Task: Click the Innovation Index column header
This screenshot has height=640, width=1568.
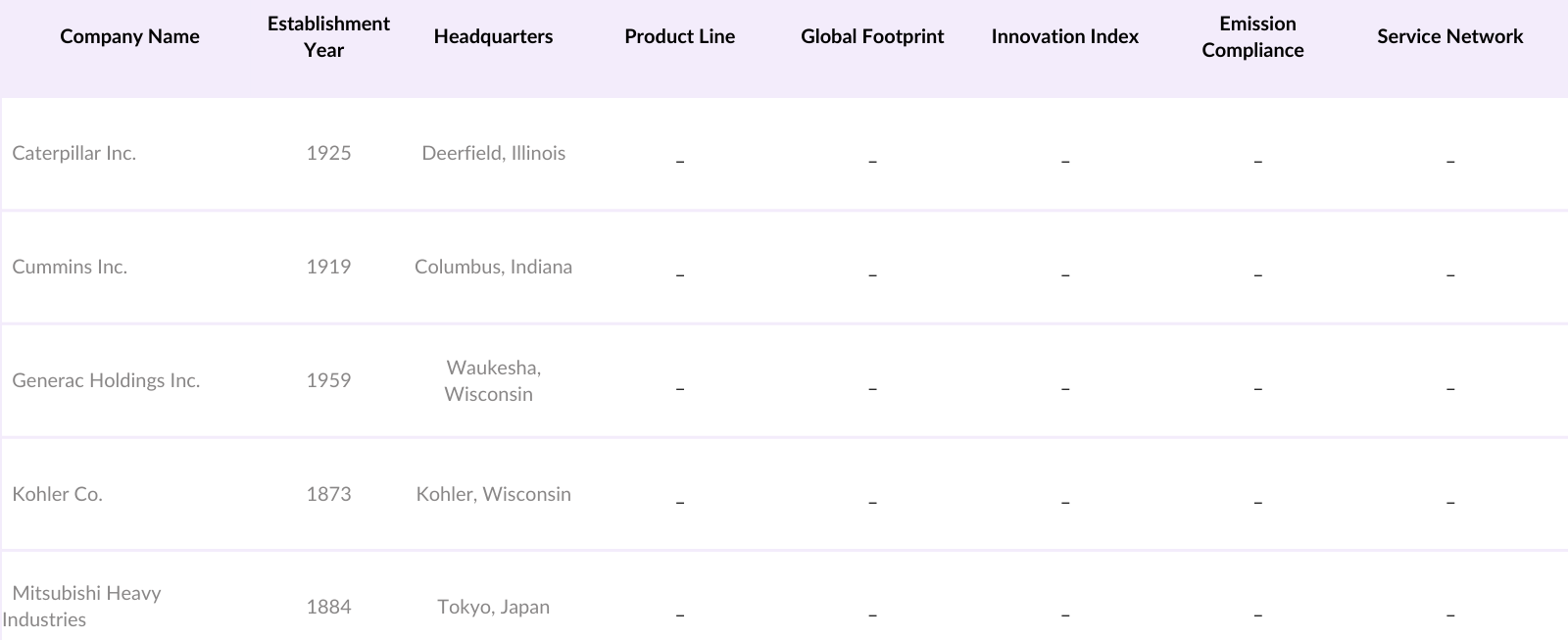Action: tap(1064, 37)
